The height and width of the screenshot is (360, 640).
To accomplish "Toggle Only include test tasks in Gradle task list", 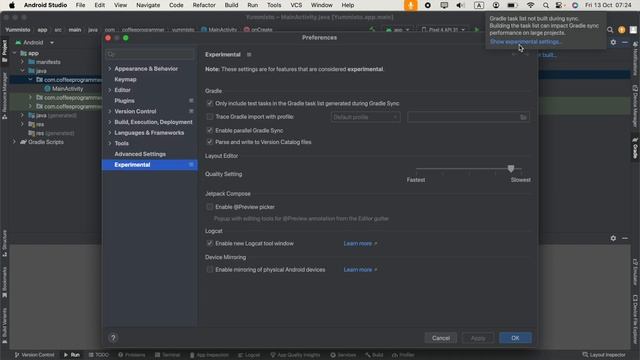I will pos(209,103).
